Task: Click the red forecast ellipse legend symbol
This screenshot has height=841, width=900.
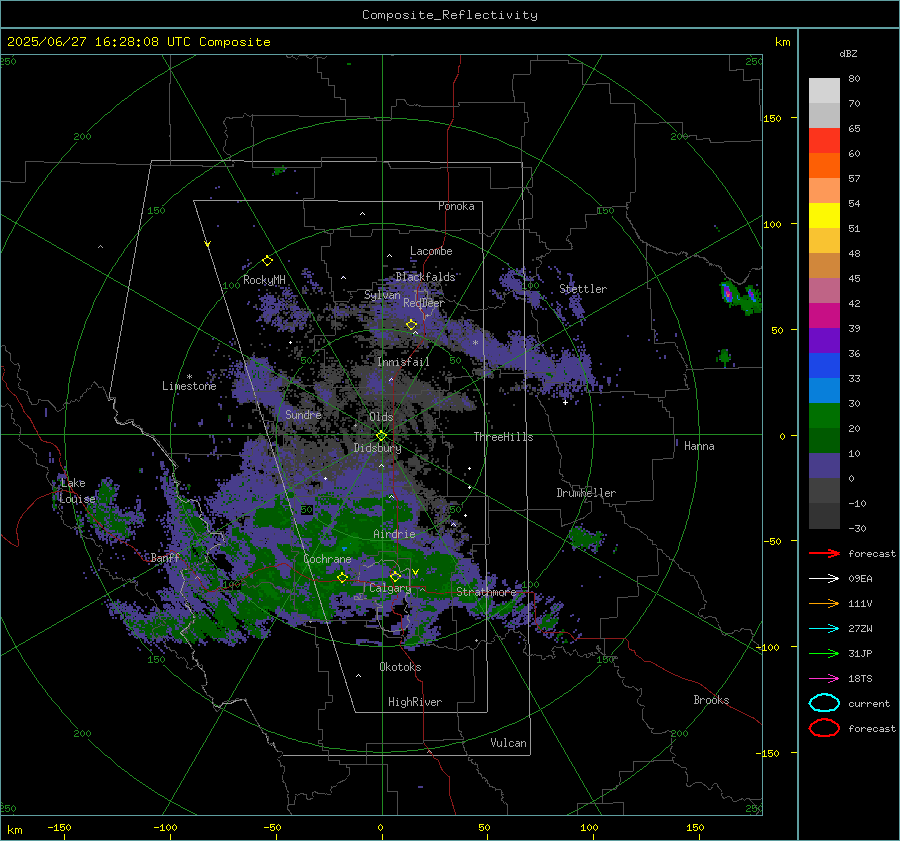Action: 824,728
